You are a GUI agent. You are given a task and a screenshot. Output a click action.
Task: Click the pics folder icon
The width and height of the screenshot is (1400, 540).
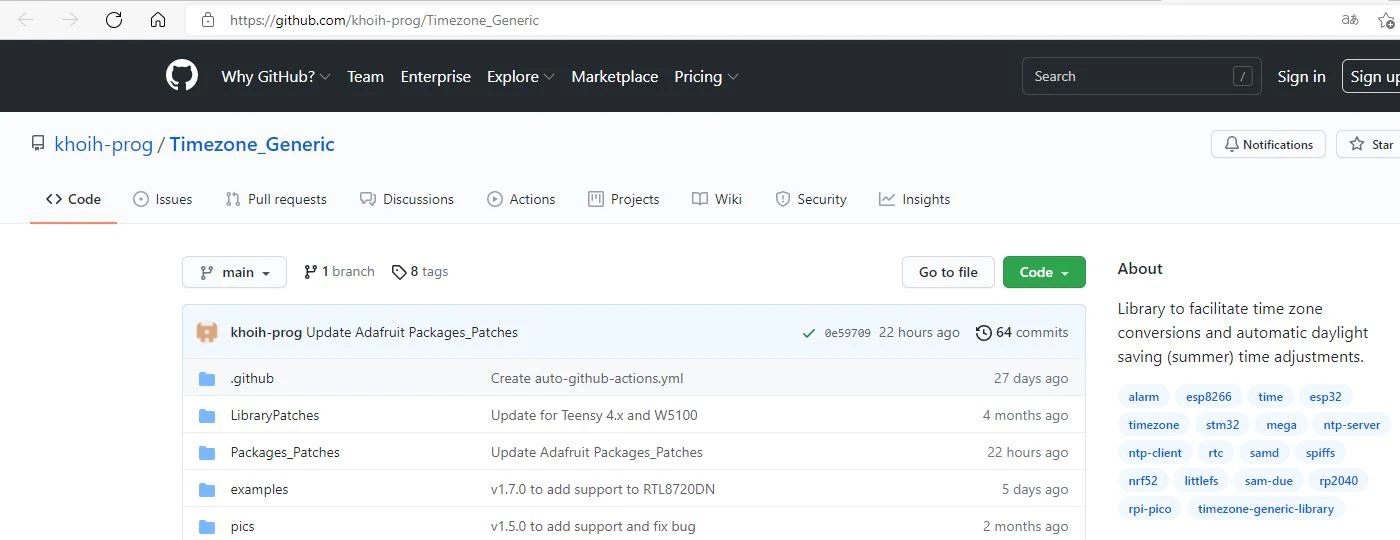tap(207, 527)
